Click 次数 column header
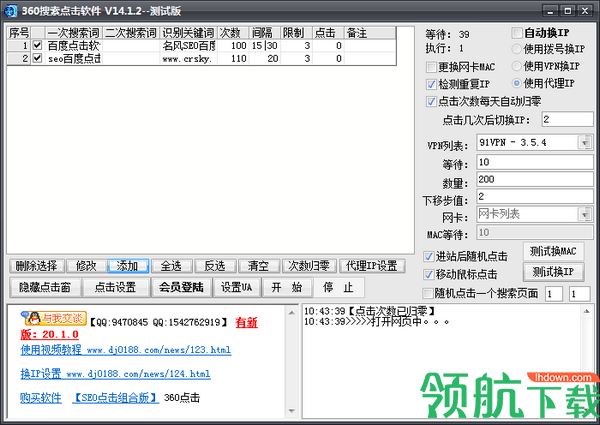The image size is (600, 425). 233,33
